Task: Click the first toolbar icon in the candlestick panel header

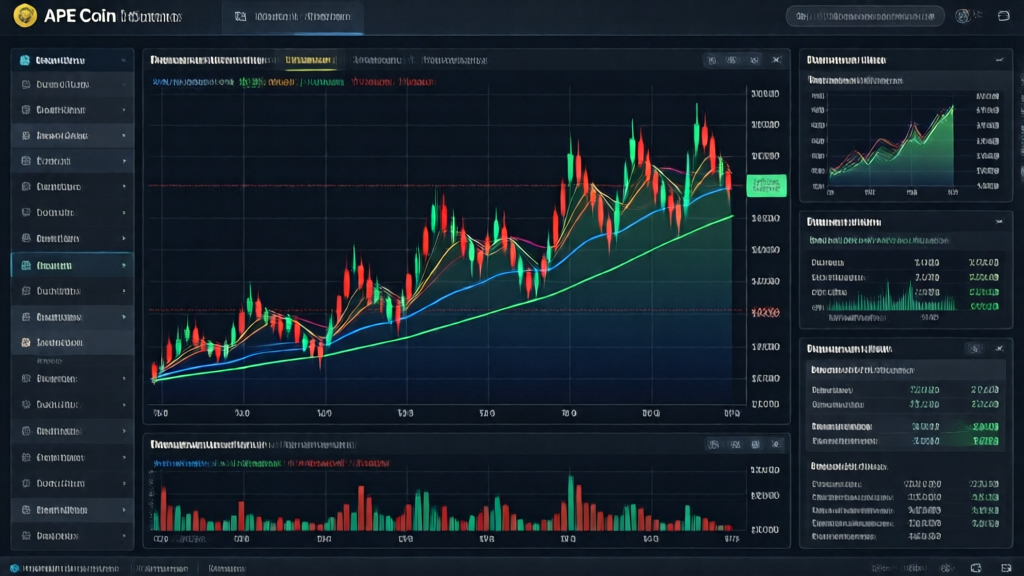Action: click(x=712, y=60)
